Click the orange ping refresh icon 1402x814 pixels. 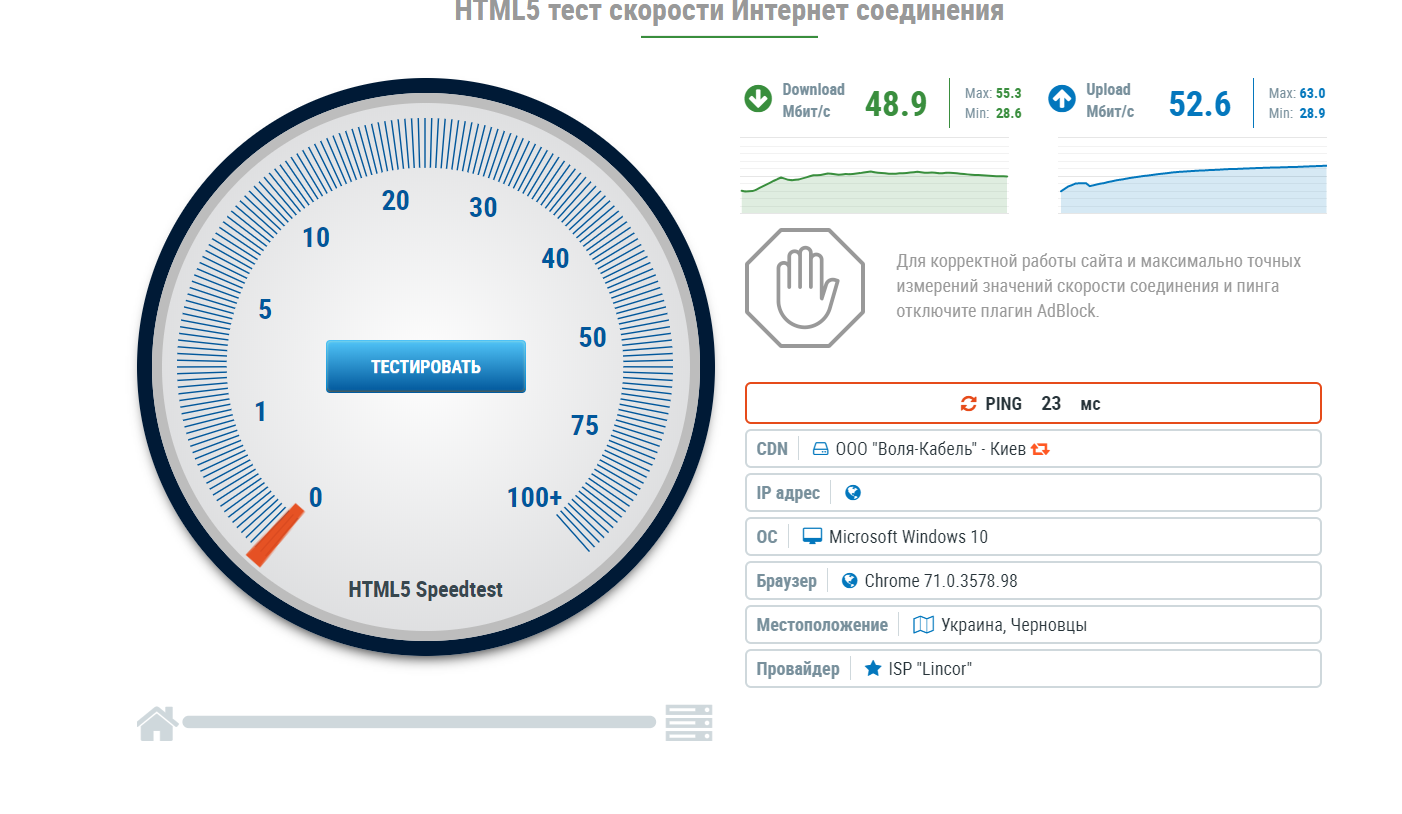point(968,404)
